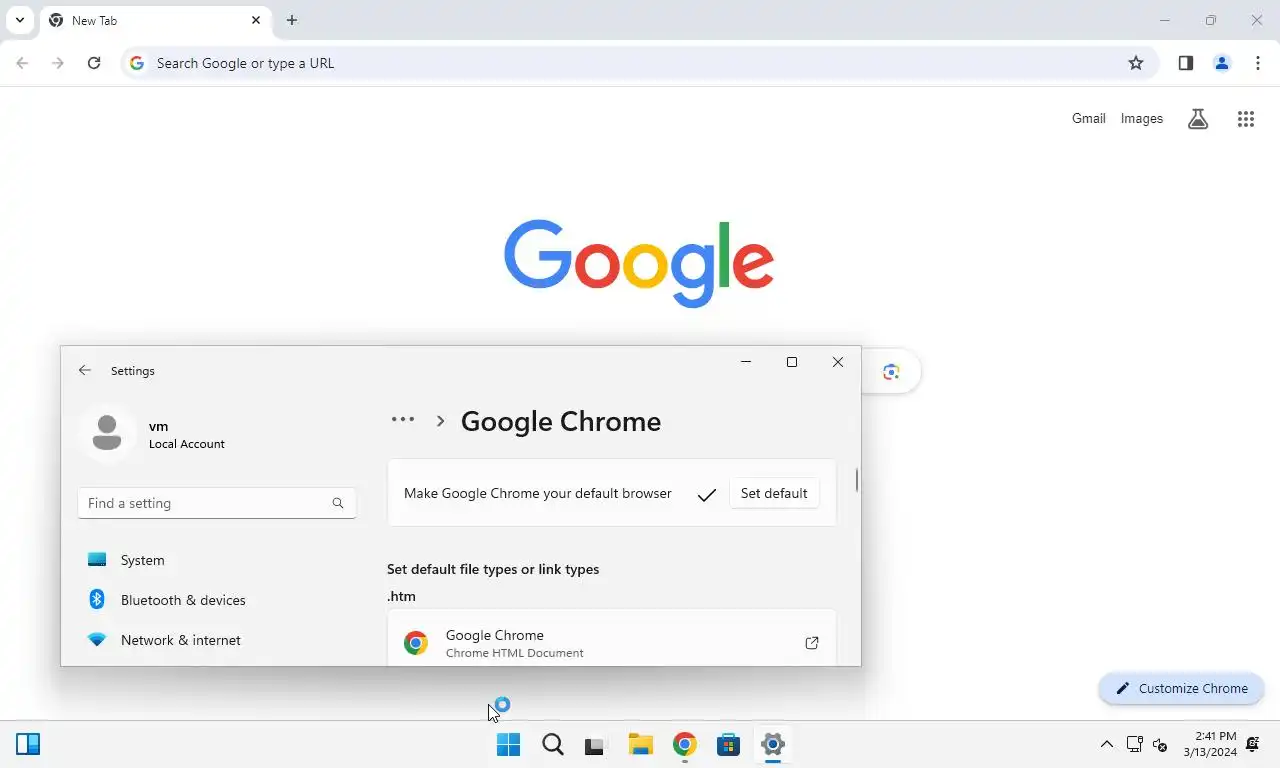Go forward in Chrome

tap(58, 63)
